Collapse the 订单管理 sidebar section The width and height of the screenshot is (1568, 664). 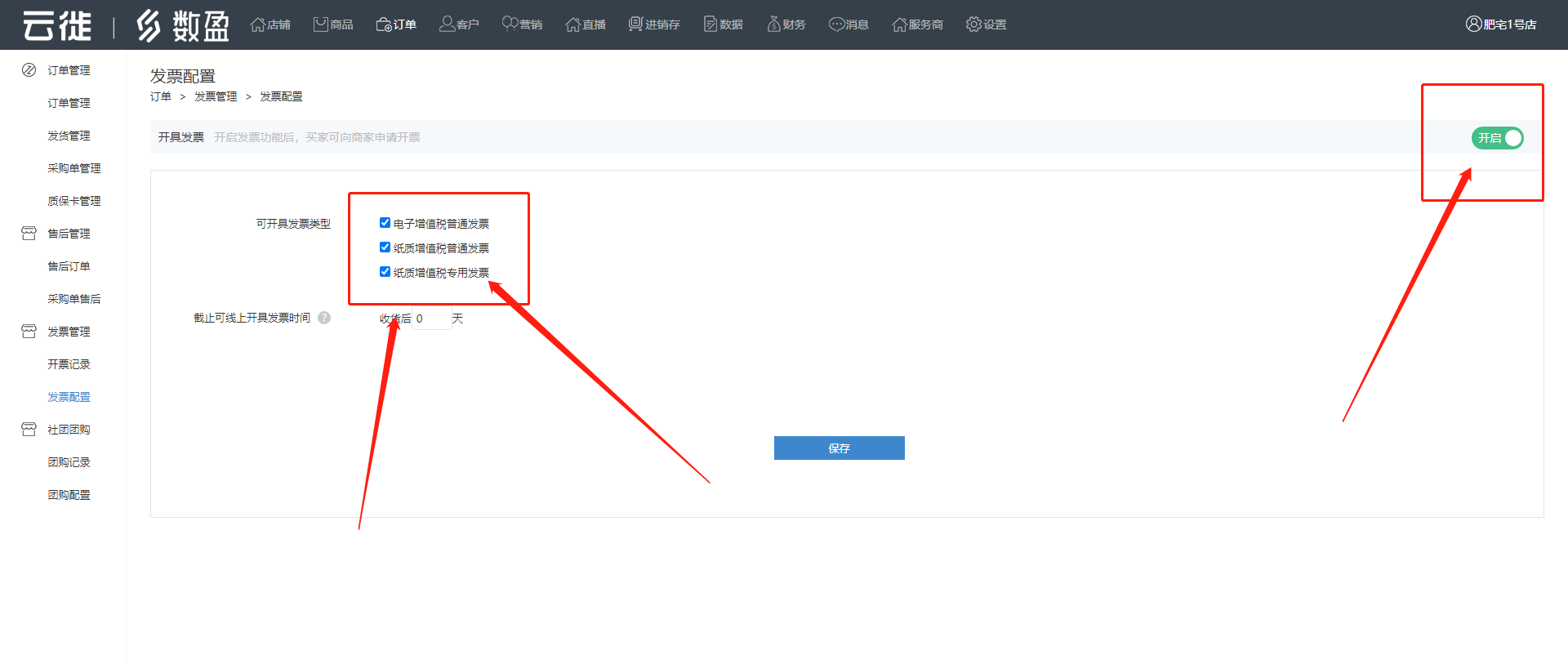[x=69, y=70]
